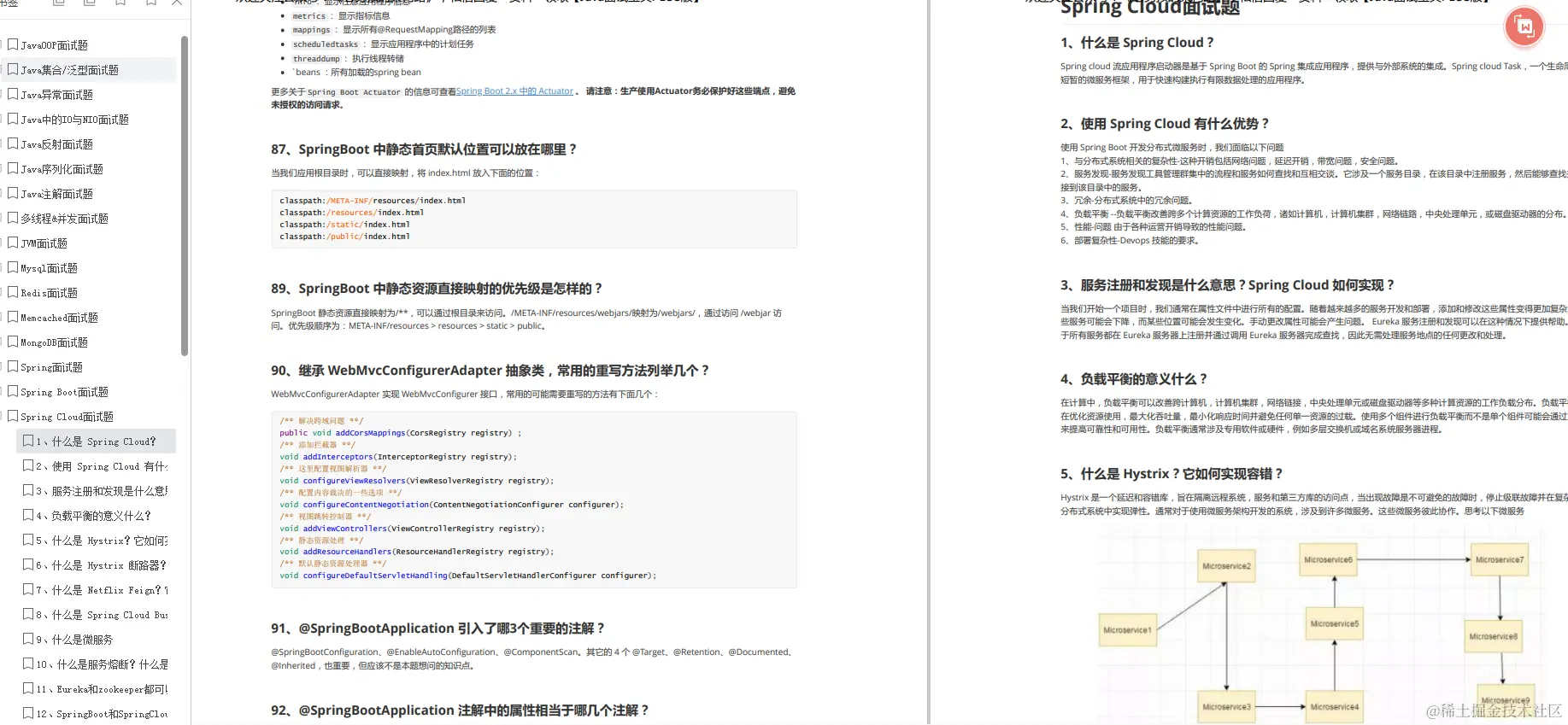Image resolution: width=1568 pixels, height=725 pixels.
Task: Open the Spring Boot 2.x 中的 Actuator link
Action: click(514, 91)
